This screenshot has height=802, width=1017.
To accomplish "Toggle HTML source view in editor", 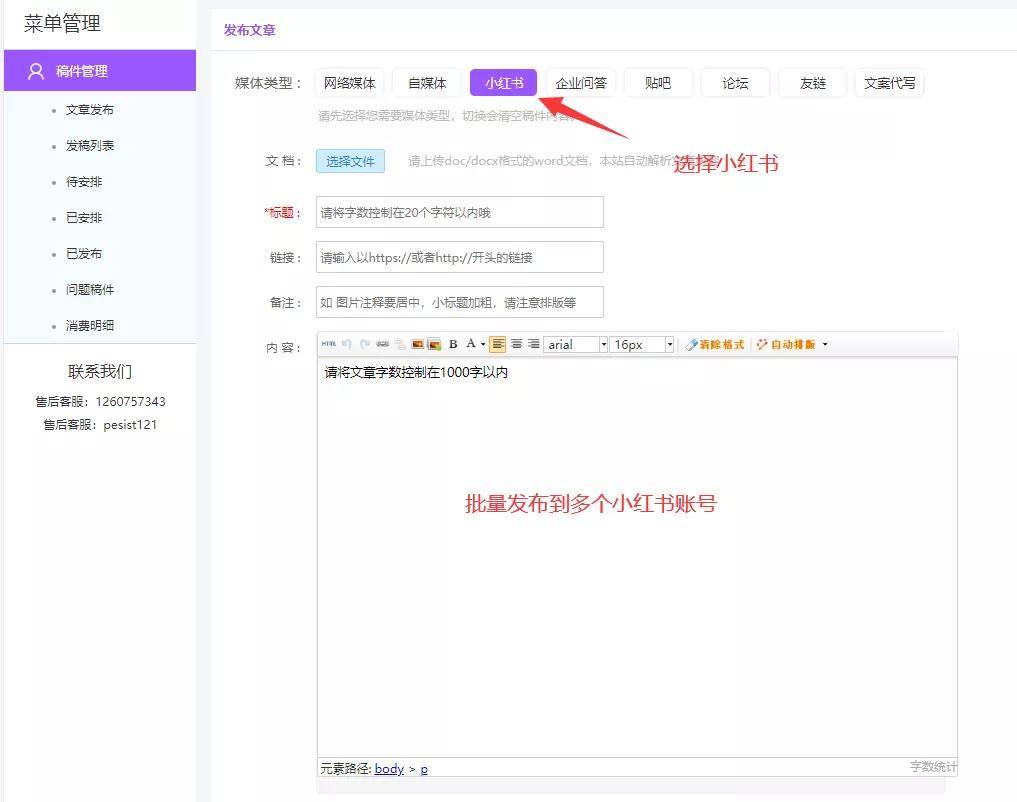I will tap(329, 344).
